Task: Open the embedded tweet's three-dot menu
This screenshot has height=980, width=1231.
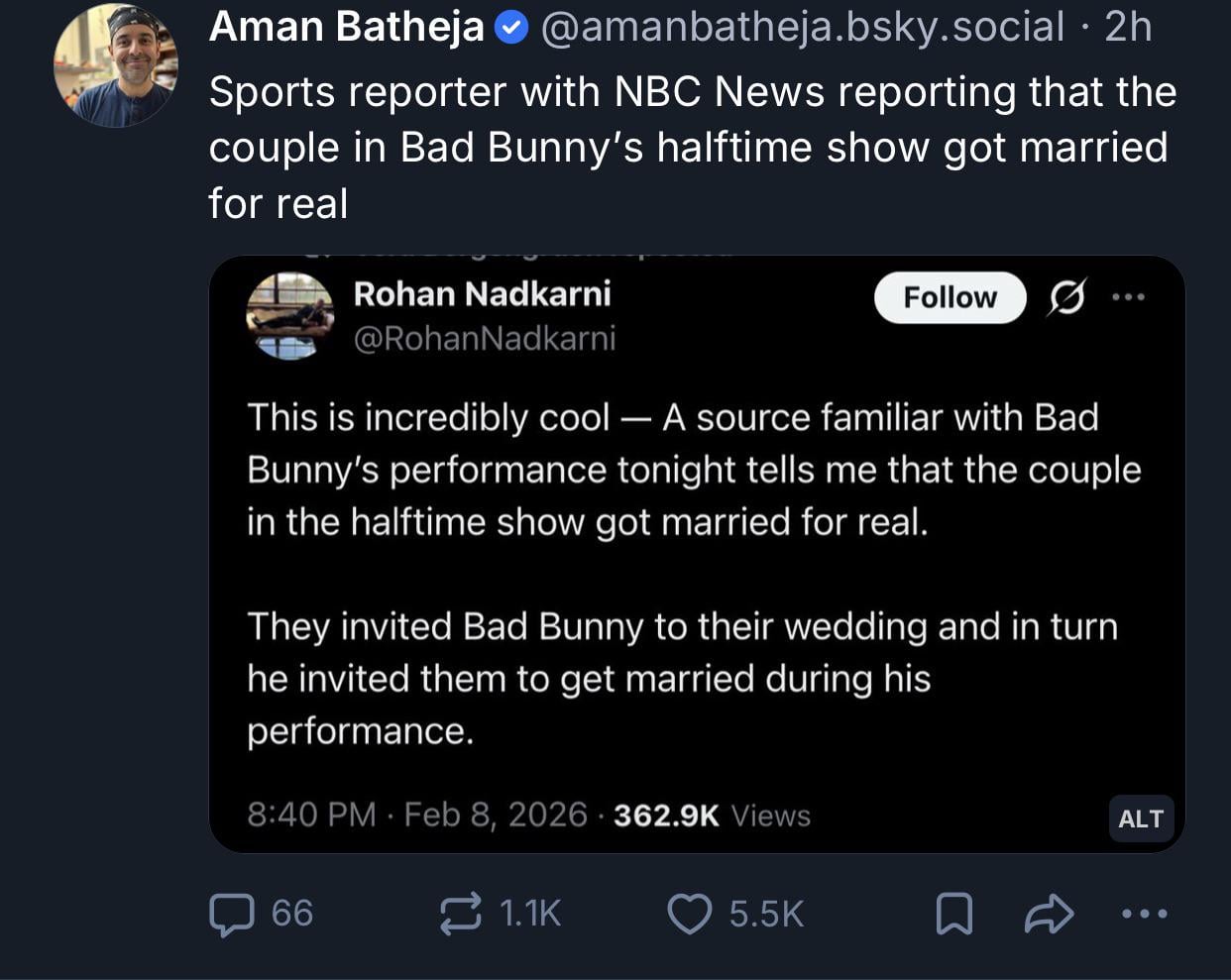Action: point(1128,297)
